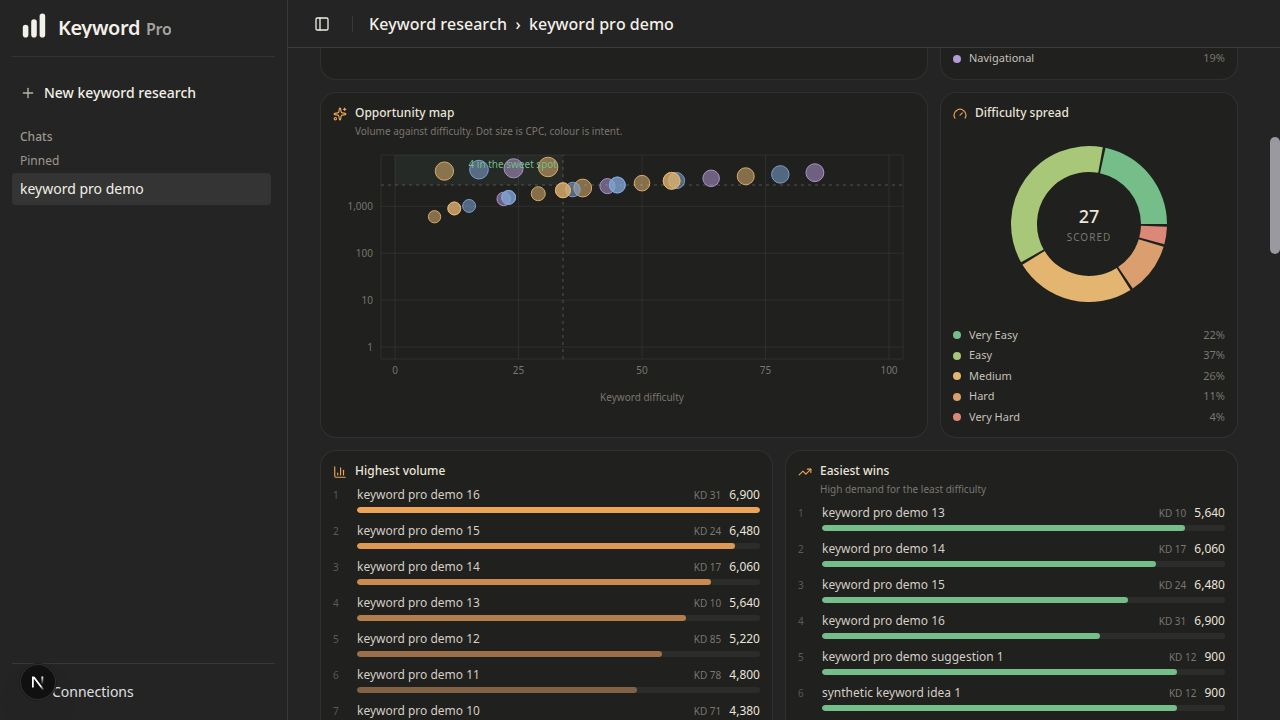
Task: Click the Difficulty spread heading
Action: tap(1022, 113)
